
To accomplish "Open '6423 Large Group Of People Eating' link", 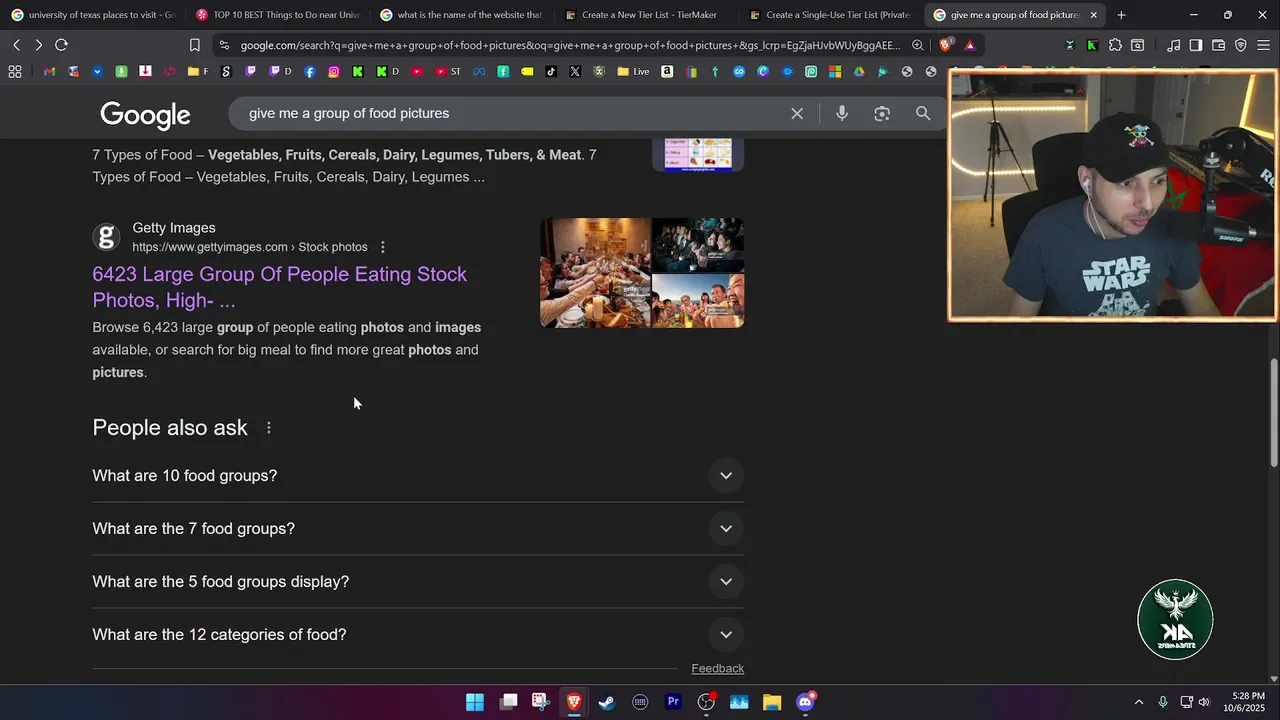I will (280, 287).
